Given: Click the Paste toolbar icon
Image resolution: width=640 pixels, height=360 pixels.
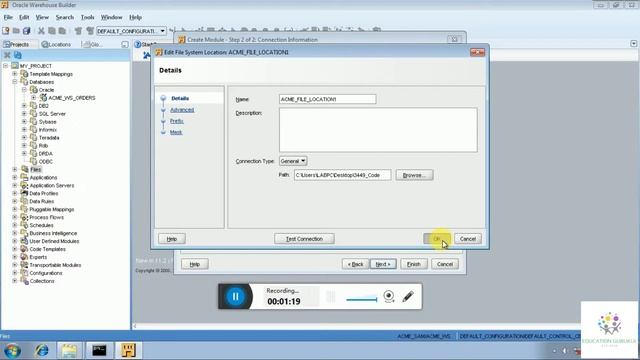Looking at the screenshot, I should [x=62, y=31].
